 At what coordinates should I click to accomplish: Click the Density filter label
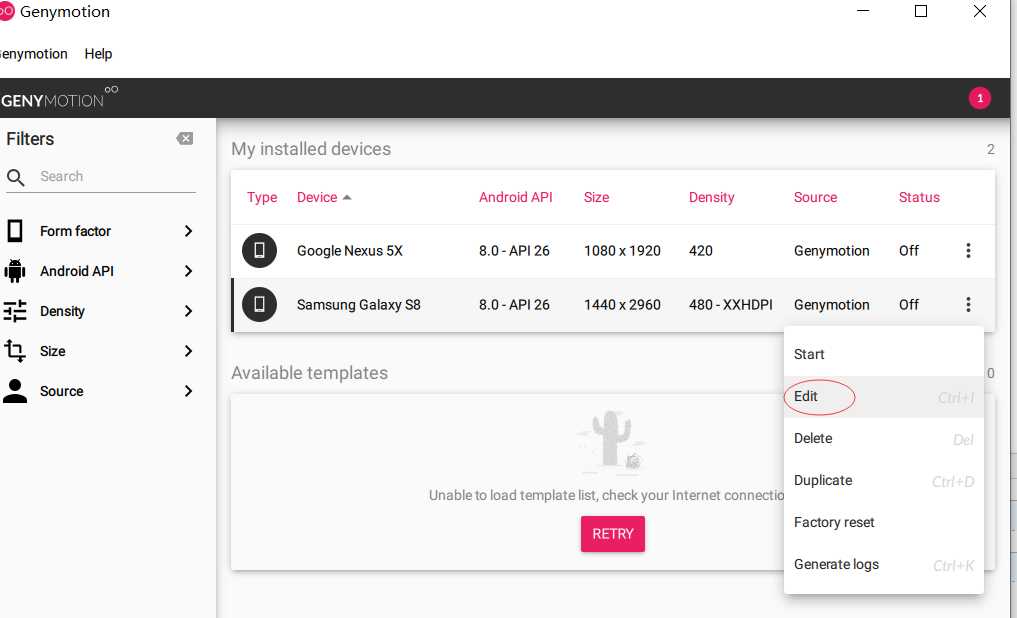[62, 311]
